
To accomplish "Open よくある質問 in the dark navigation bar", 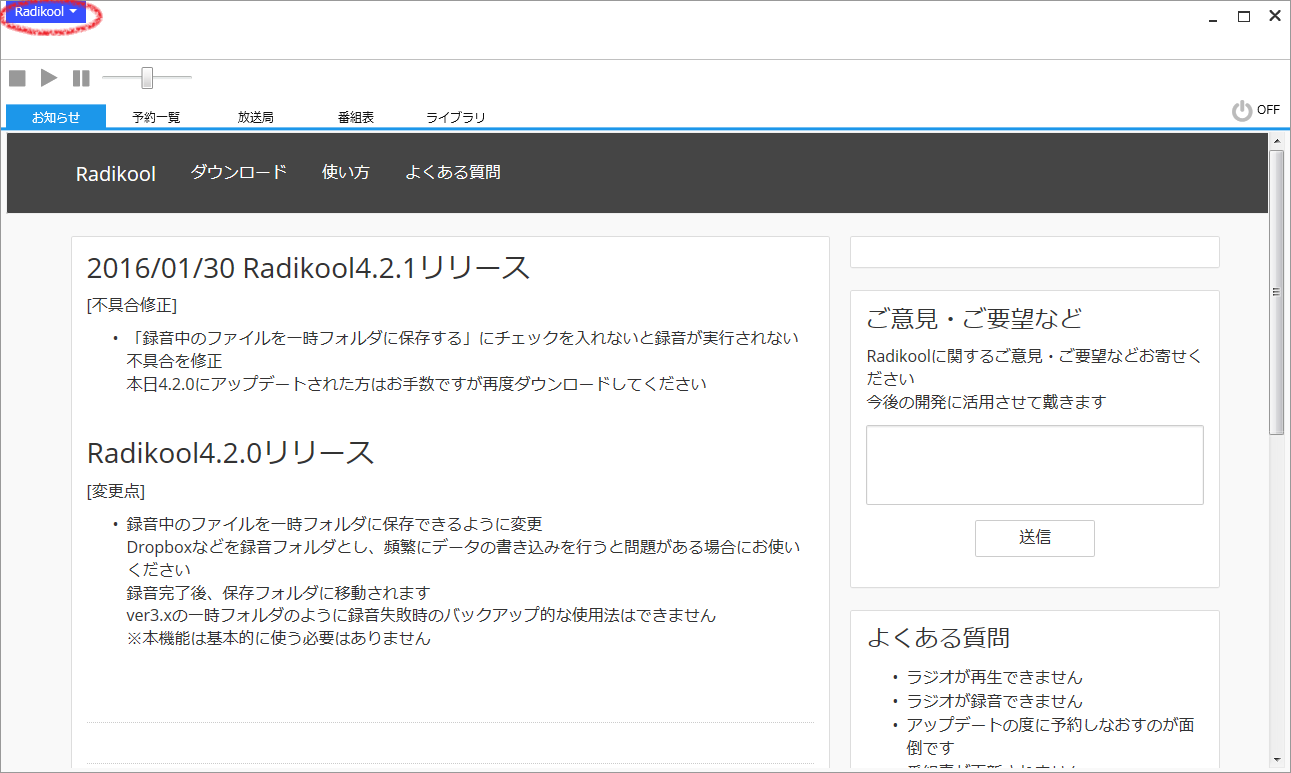I will click(453, 172).
